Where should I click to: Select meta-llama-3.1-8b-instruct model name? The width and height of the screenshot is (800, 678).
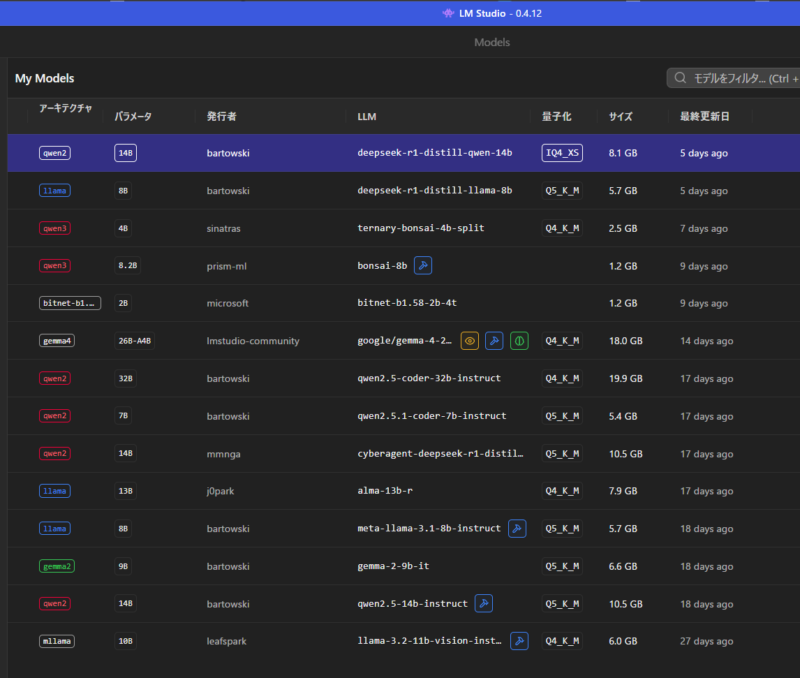point(429,529)
